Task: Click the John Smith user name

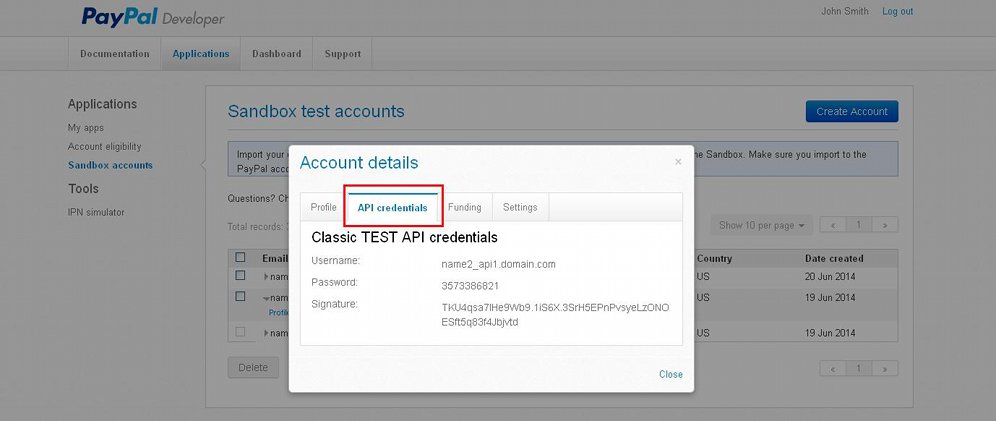Action: click(845, 11)
